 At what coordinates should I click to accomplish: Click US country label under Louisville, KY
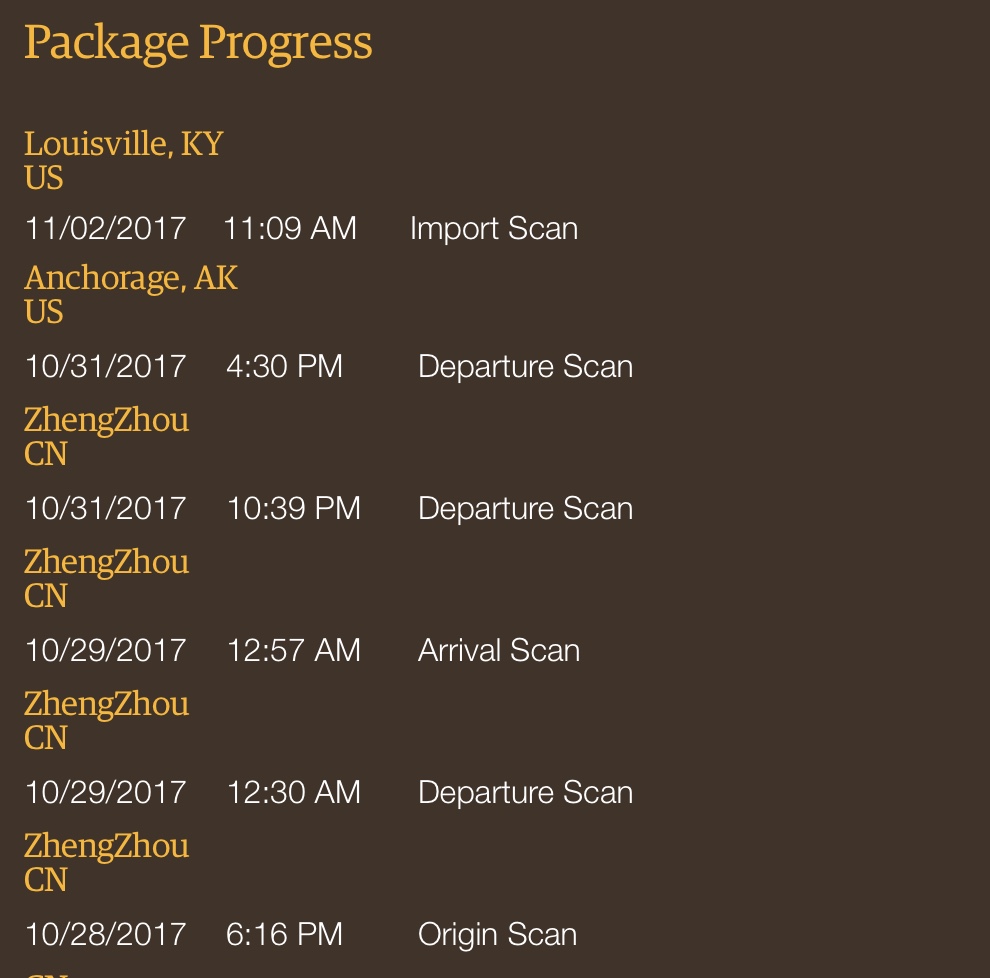(x=44, y=178)
